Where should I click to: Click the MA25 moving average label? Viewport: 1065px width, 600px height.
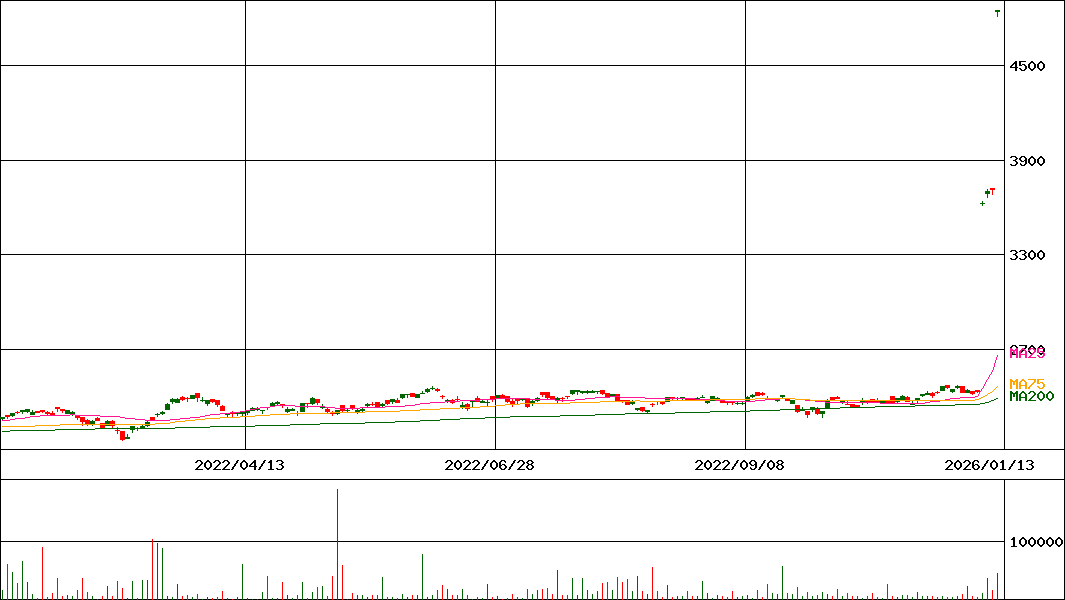click(1027, 353)
